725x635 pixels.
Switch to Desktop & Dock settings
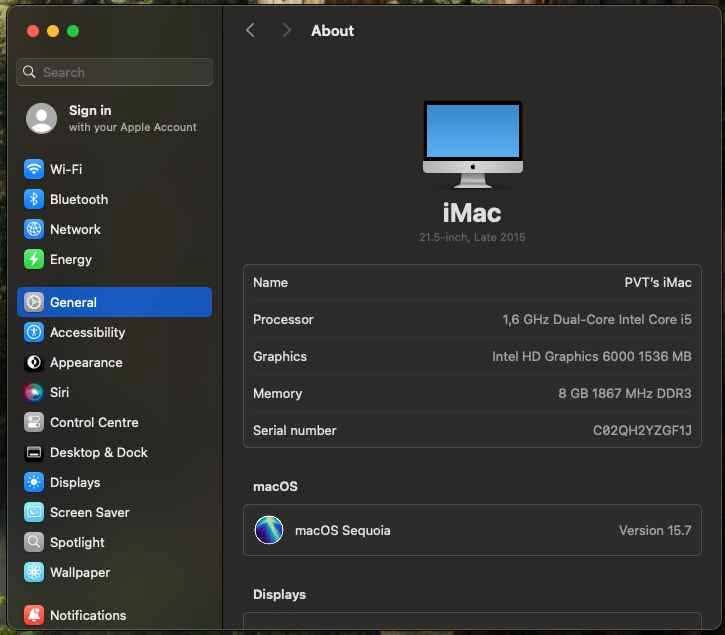click(x=98, y=452)
